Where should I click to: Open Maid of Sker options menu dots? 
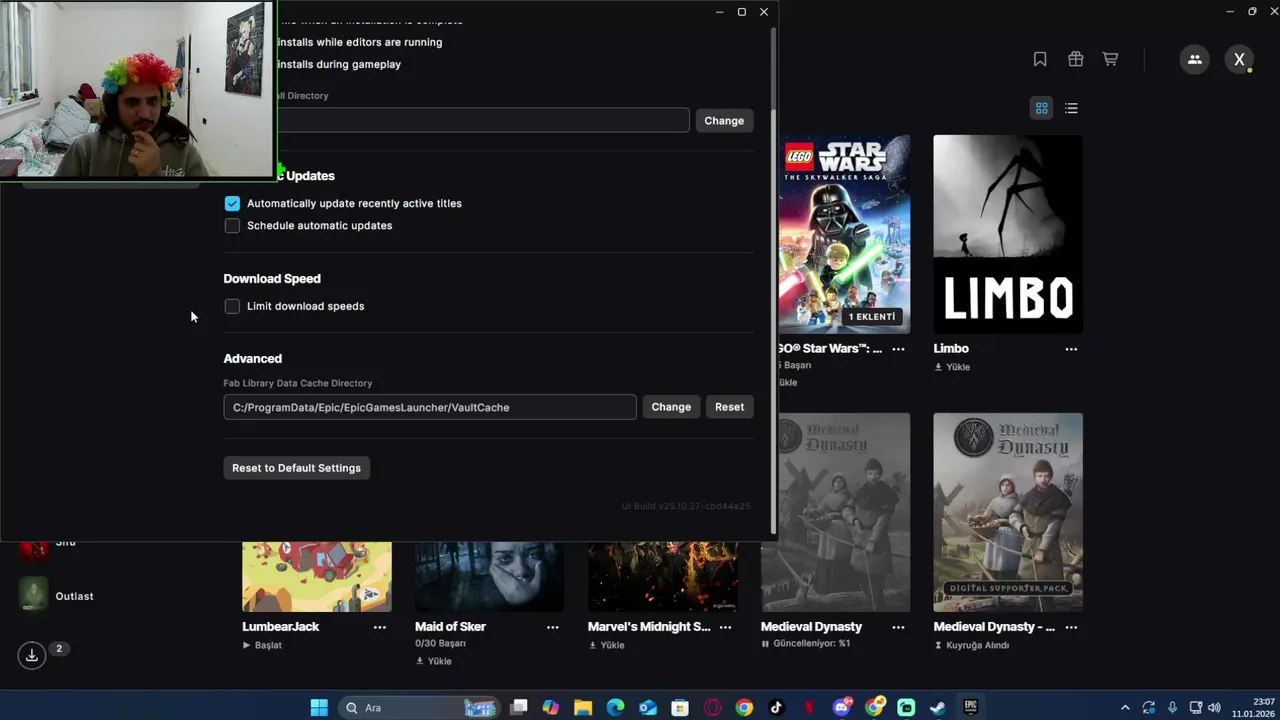553,627
